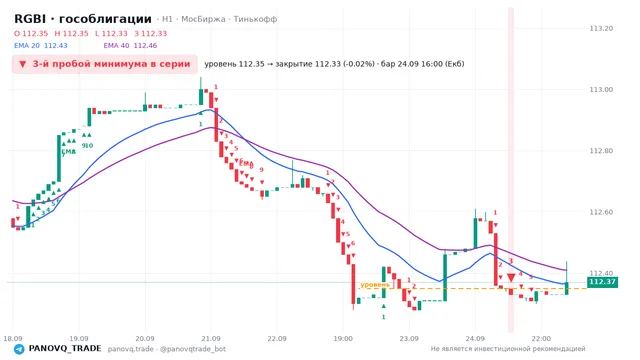Screen dimensions: 640x360
Task: Click the close value '3 112.33'
Action: pyautogui.click(x=151, y=33)
